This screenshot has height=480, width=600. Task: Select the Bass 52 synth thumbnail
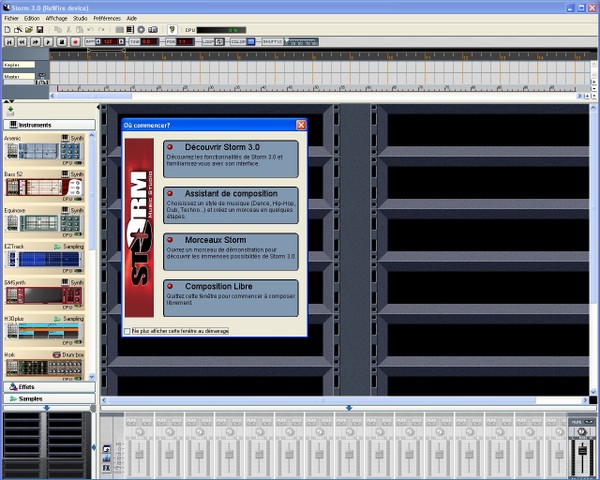(x=44, y=187)
